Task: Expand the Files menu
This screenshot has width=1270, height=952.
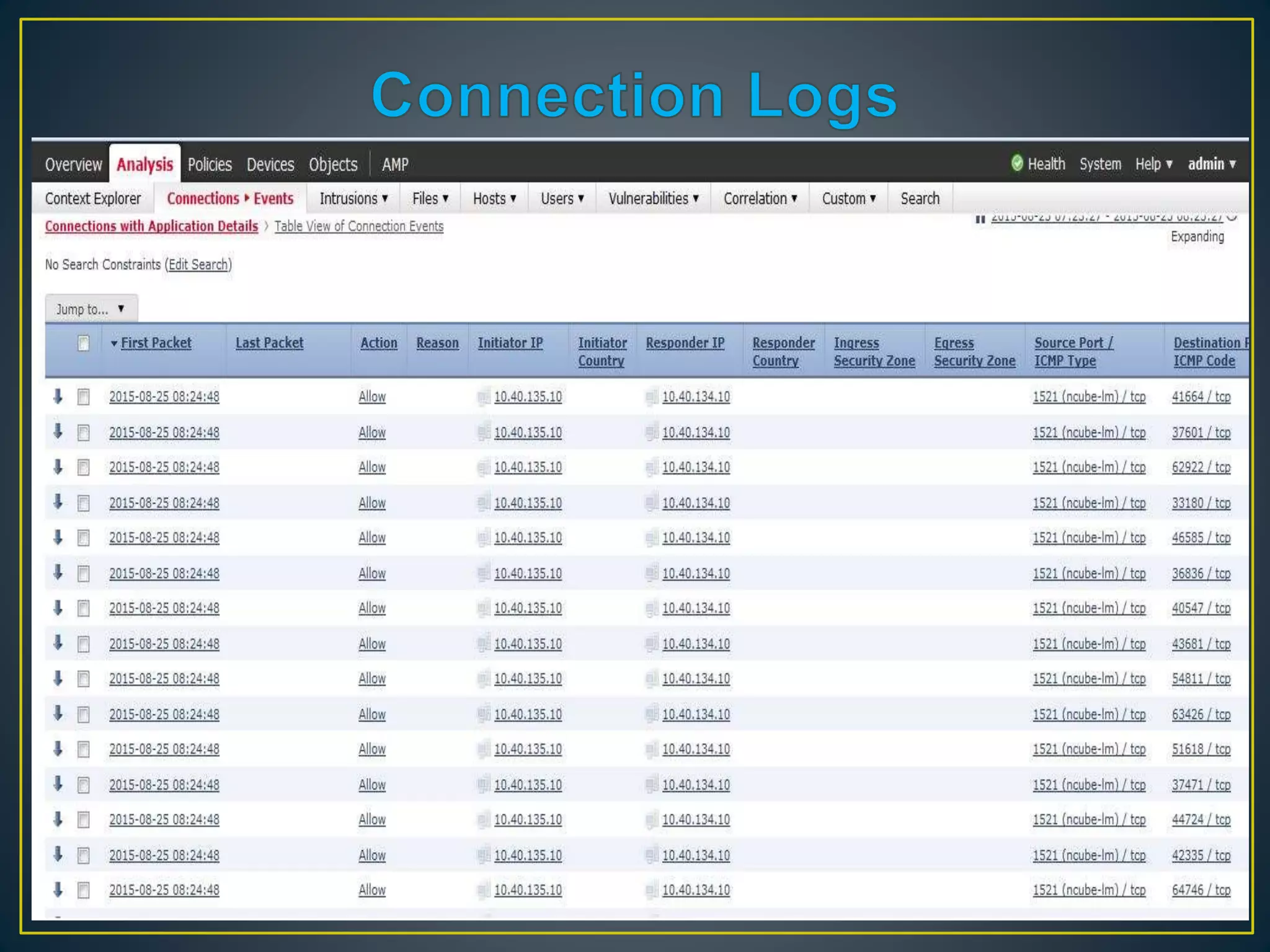Action: pyautogui.click(x=430, y=198)
